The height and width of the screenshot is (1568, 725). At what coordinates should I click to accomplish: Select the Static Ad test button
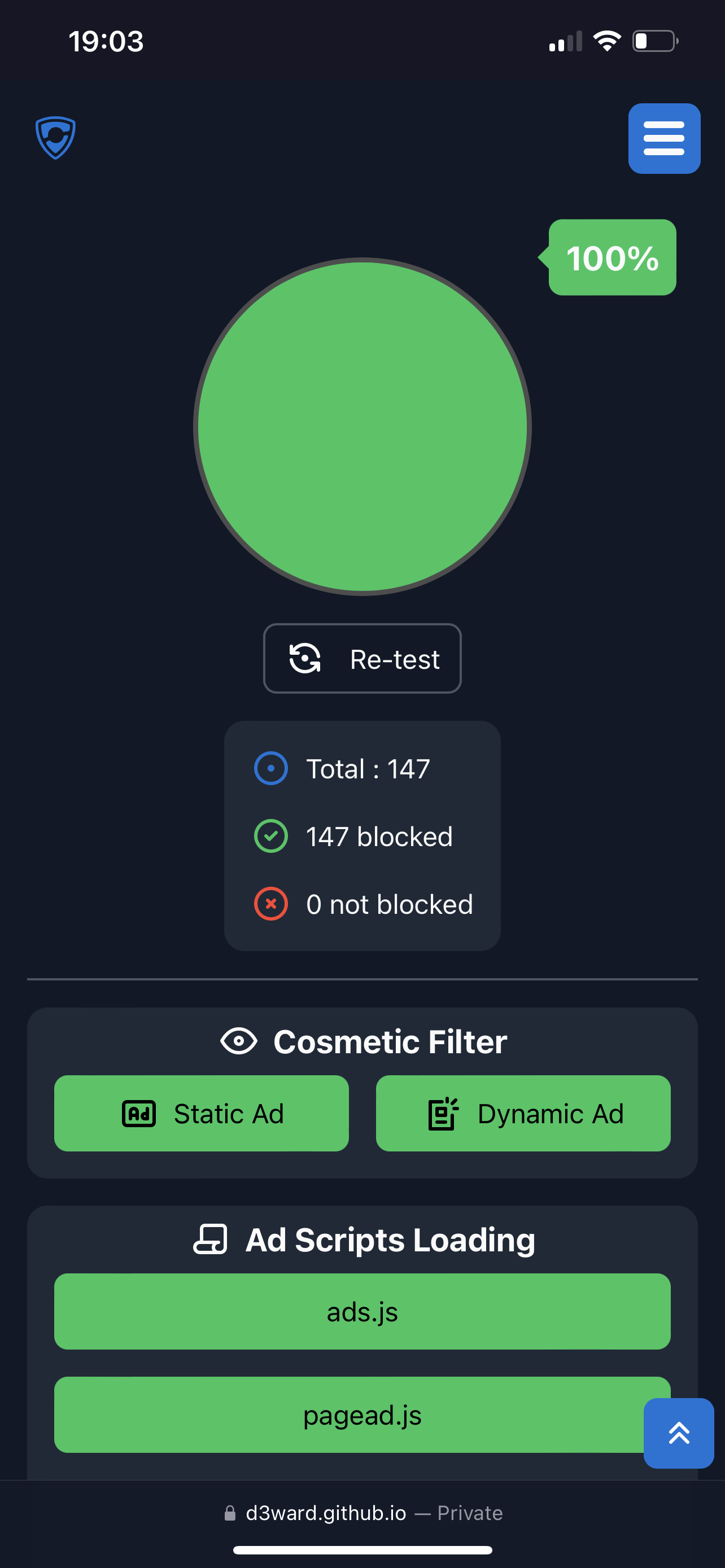coord(202,1113)
